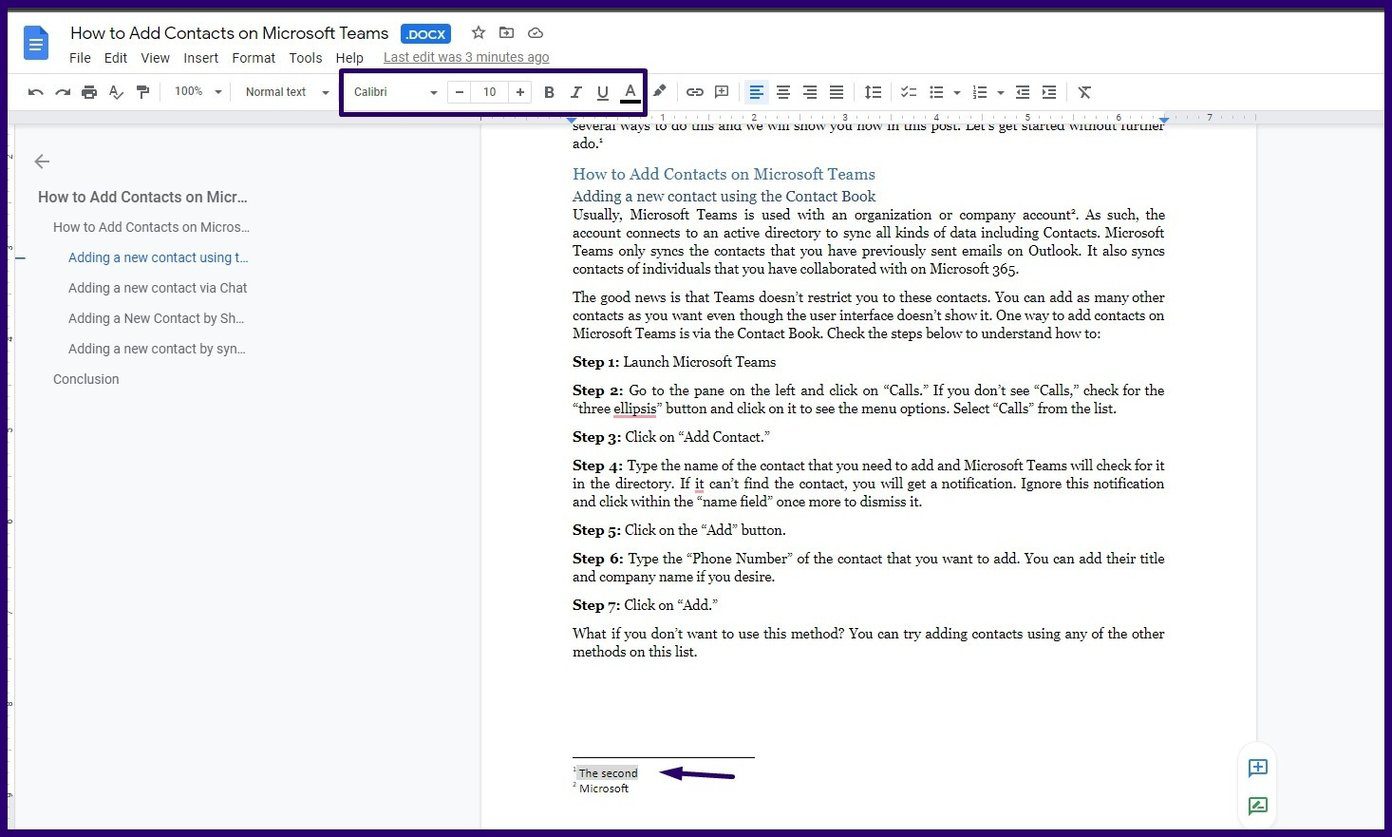Jump to 'Adding a new contact by syn…' outline item
The width and height of the screenshot is (1392, 837).
click(157, 349)
